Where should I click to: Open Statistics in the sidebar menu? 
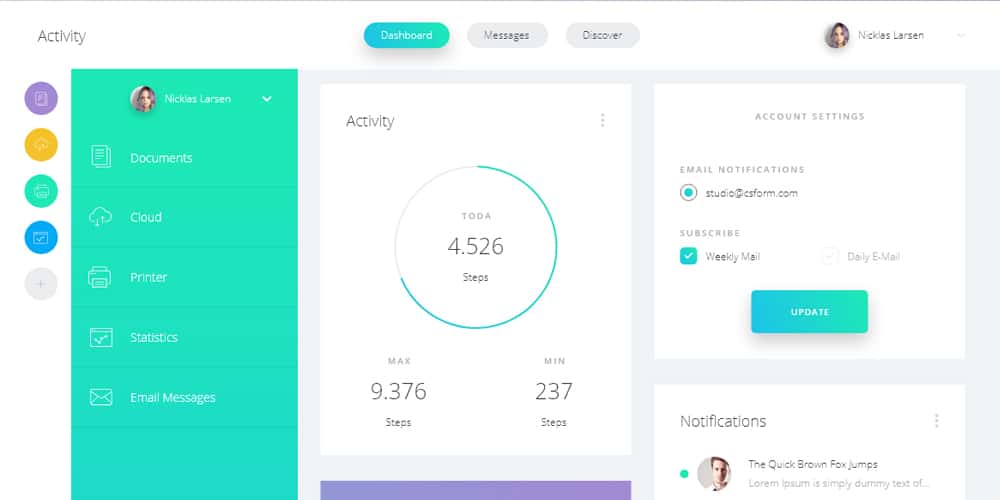(x=184, y=337)
